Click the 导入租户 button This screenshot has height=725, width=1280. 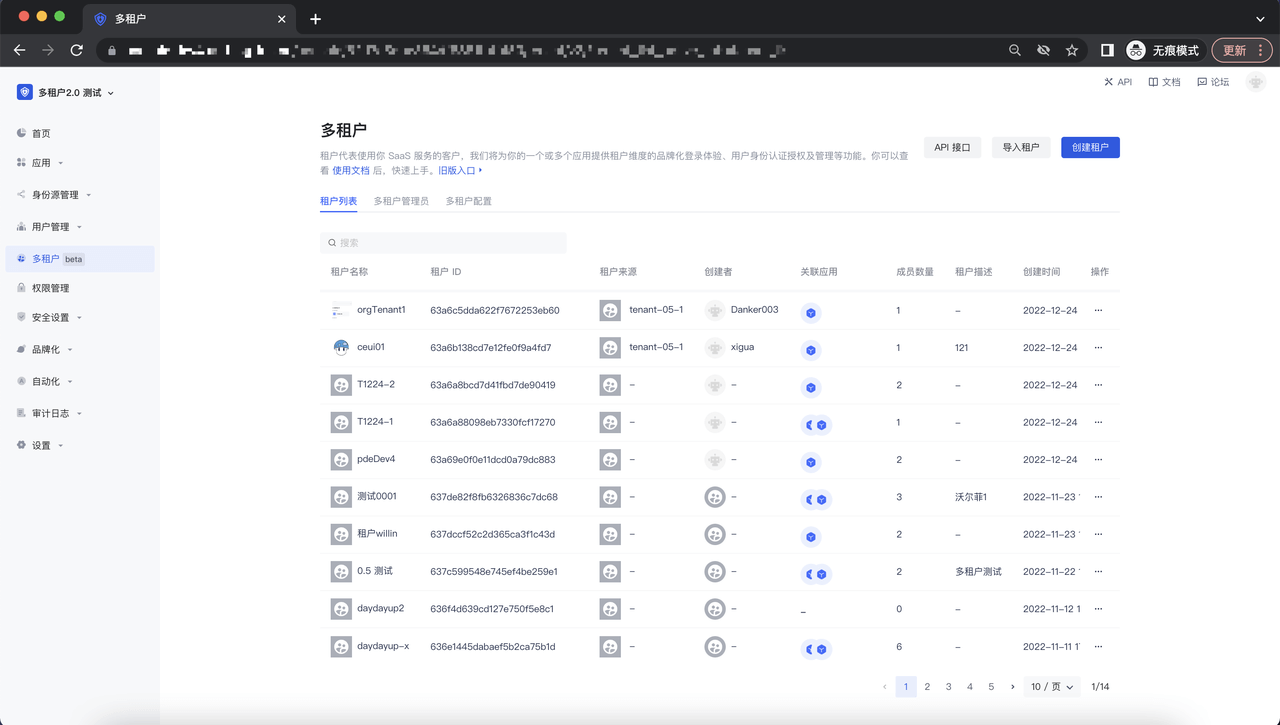tap(1020, 147)
